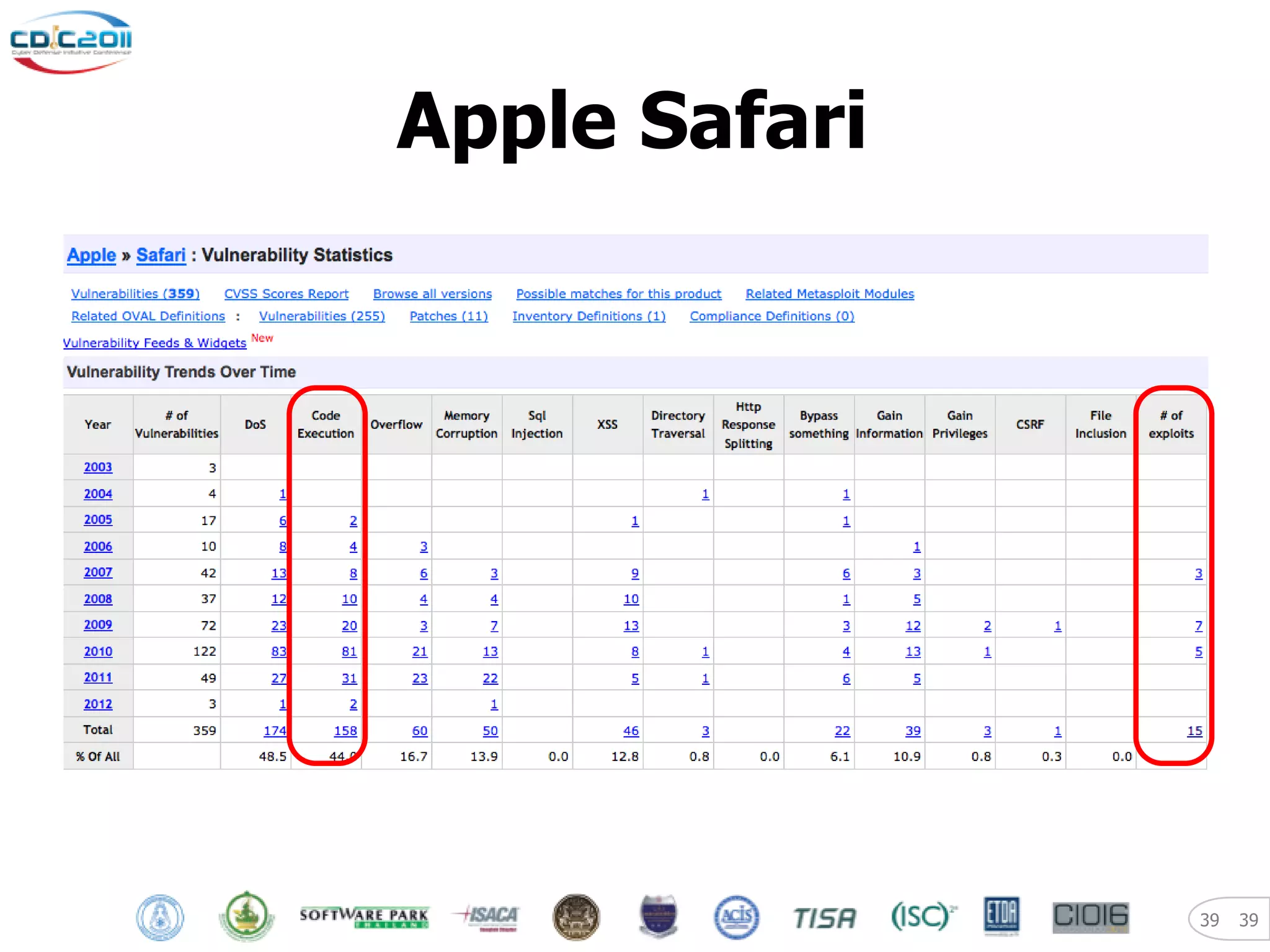This screenshot has width=1270, height=952.
Task: Open 2009 CSRF count 1
Action: (x=1058, y=626)
